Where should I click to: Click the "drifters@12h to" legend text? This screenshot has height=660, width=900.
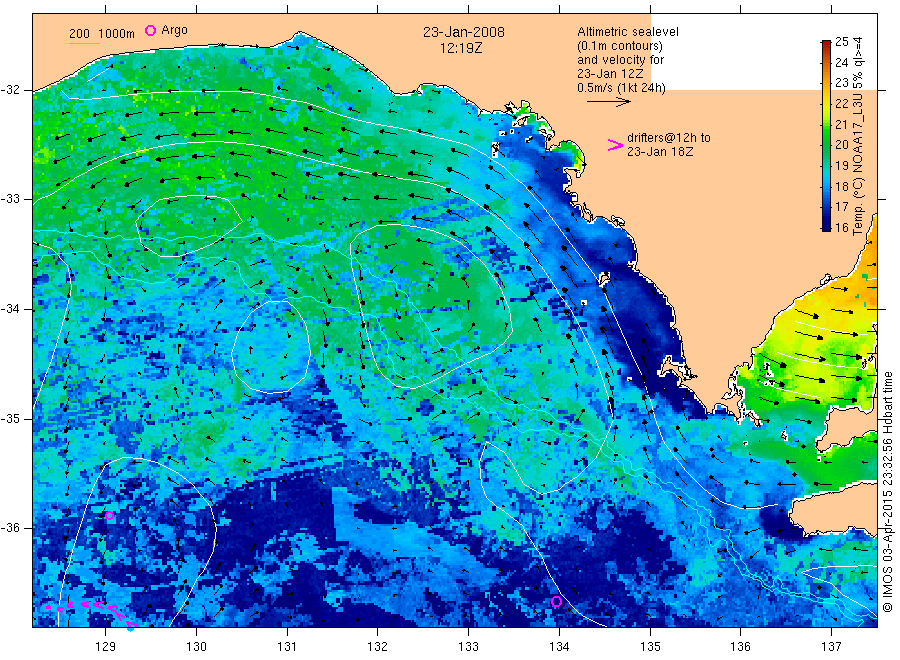pyautogui.click(x=669, y=138)
